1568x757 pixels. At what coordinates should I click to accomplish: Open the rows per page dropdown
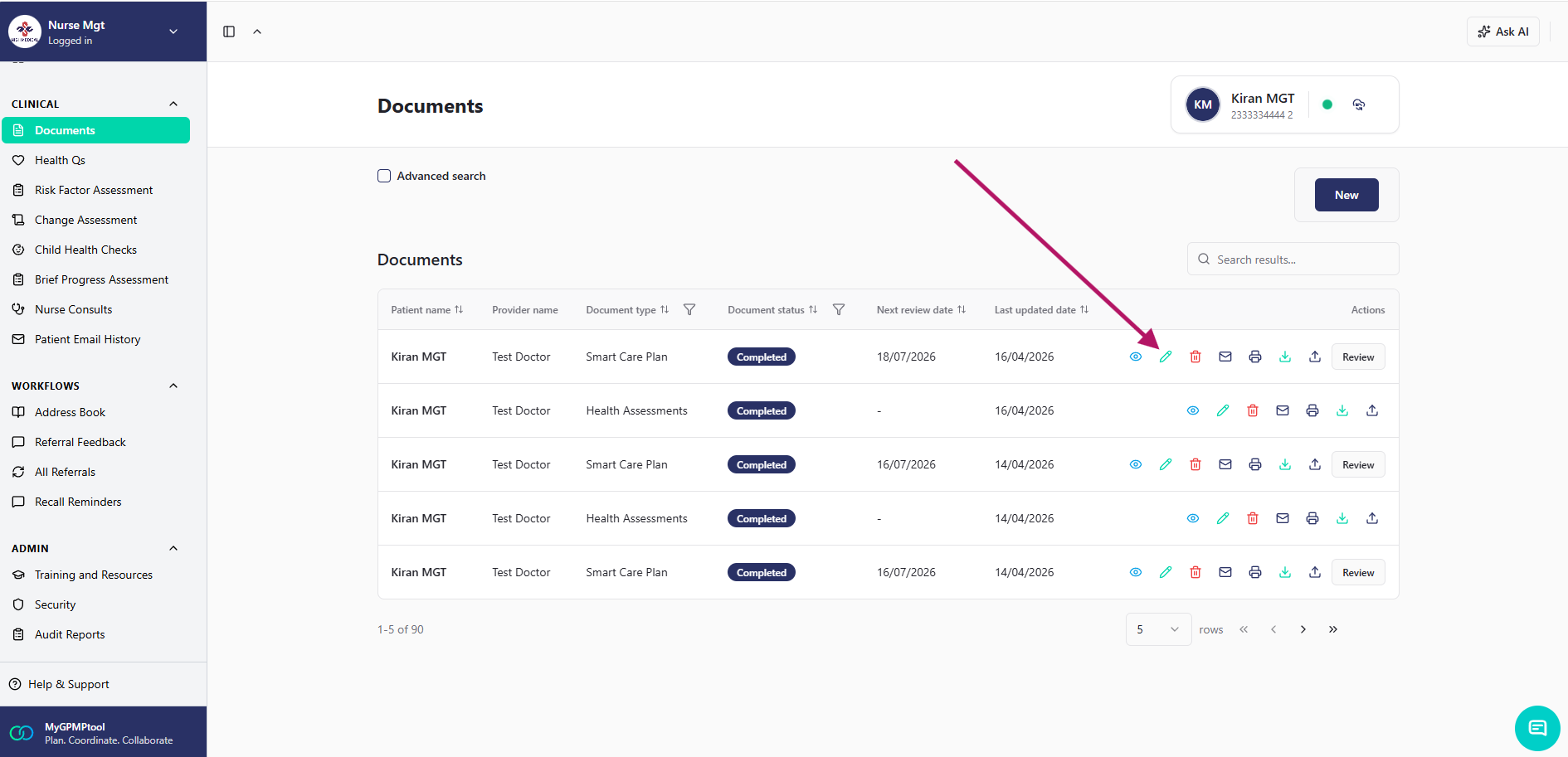click(x=1158, y=629)
